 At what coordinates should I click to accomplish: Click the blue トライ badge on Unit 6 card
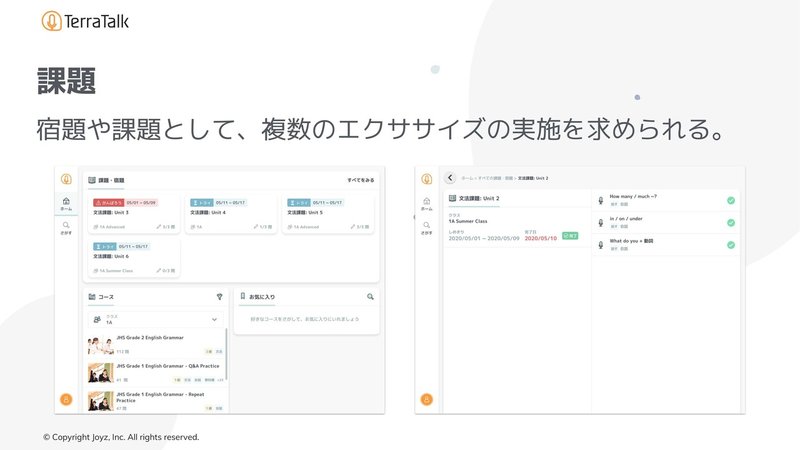[105, 246]
